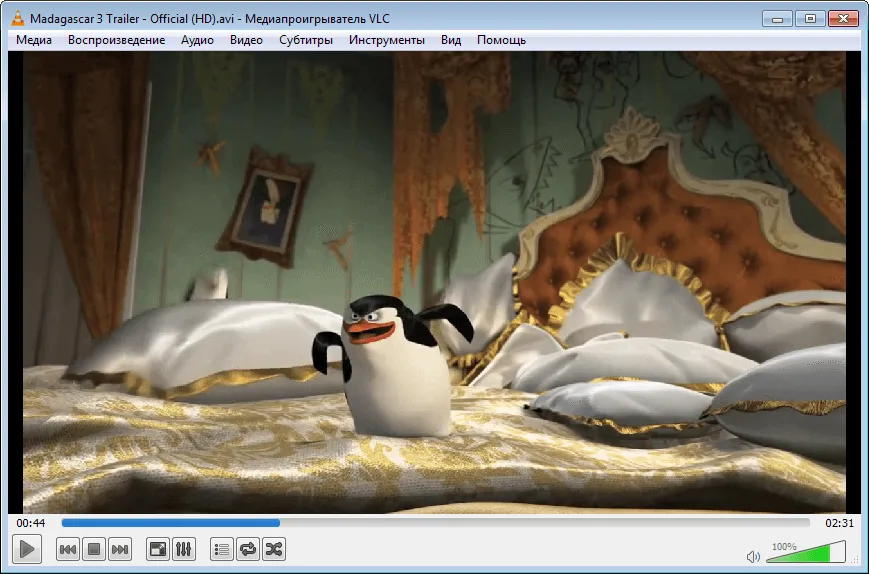
Task: Toggle loop repeat mode
Action: tap(248, 549)
